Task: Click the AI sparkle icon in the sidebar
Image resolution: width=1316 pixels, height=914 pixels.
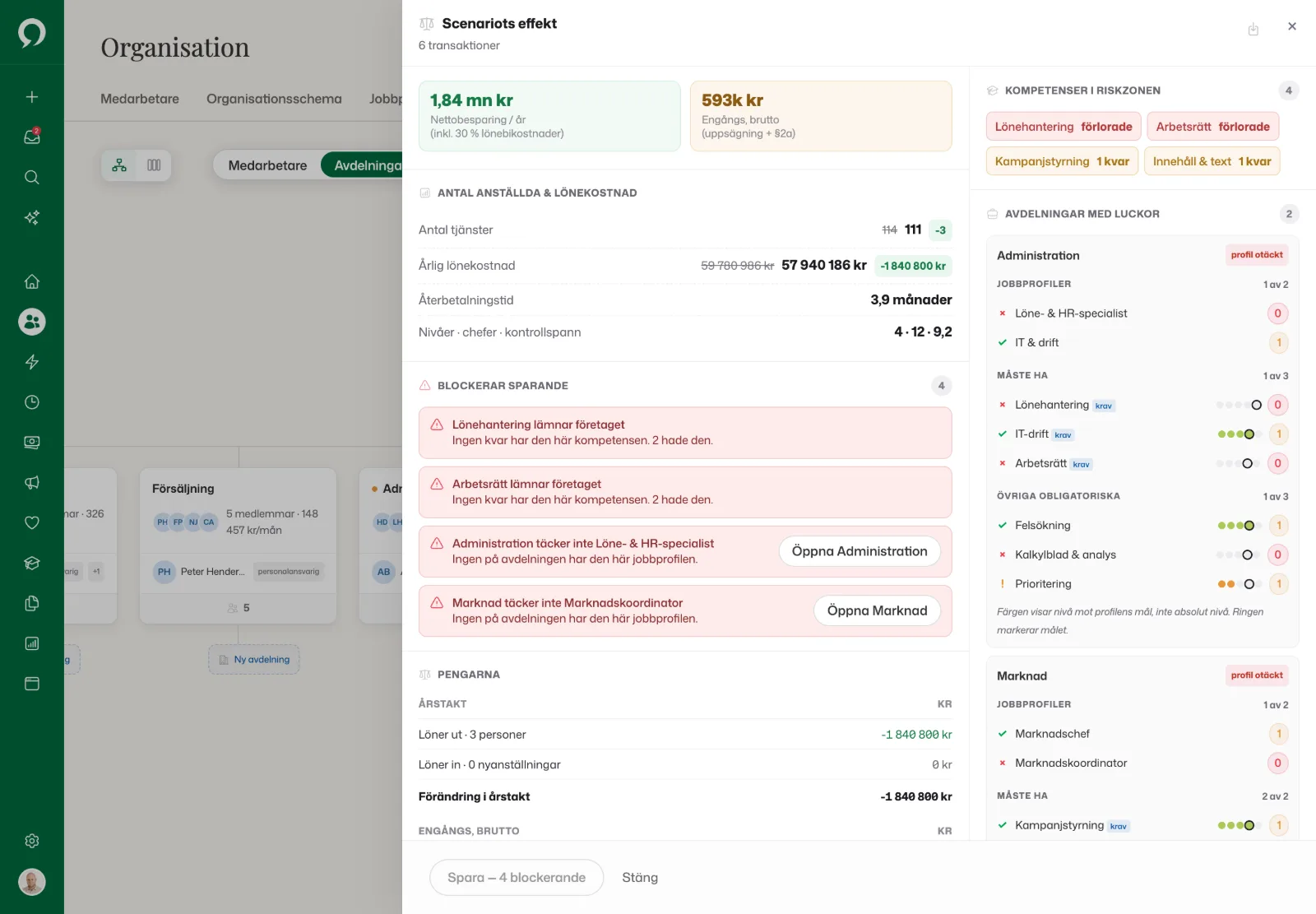Action: pyautogui.click(x=32, y=217)
